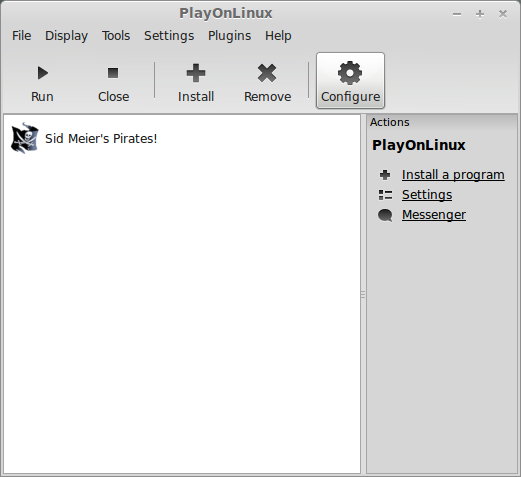Click plus icon beside Install a program
Image resolution: width=521 pixels, height=477 pixels.
tap(385, 175)
